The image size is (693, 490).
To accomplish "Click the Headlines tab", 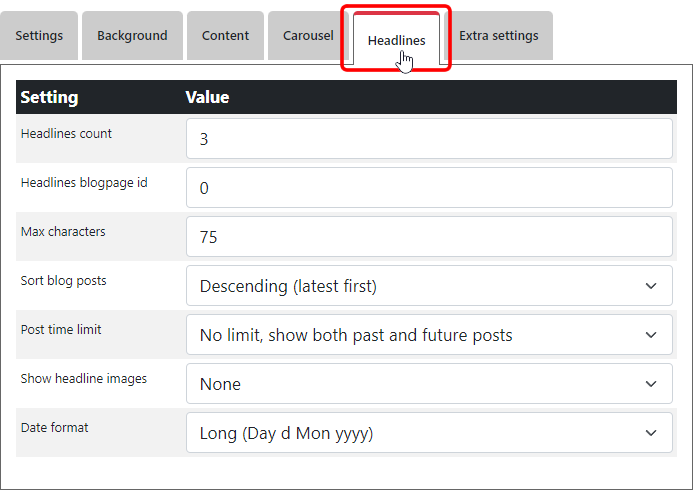I will tap(396, 41).
